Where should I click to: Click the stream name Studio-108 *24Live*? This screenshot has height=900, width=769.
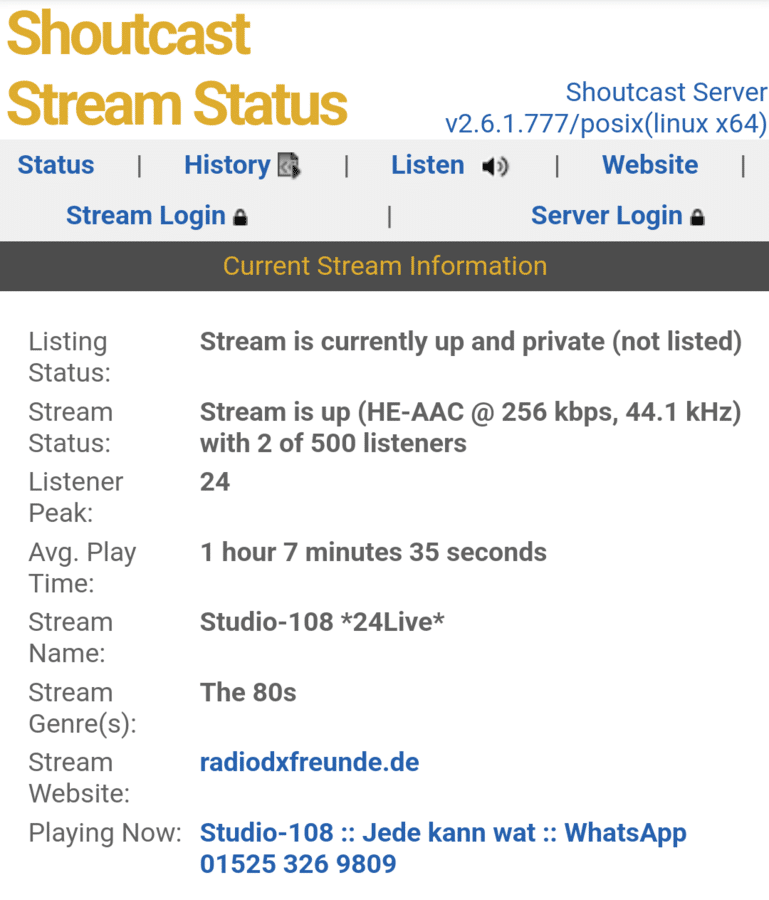tap(322, 622)
